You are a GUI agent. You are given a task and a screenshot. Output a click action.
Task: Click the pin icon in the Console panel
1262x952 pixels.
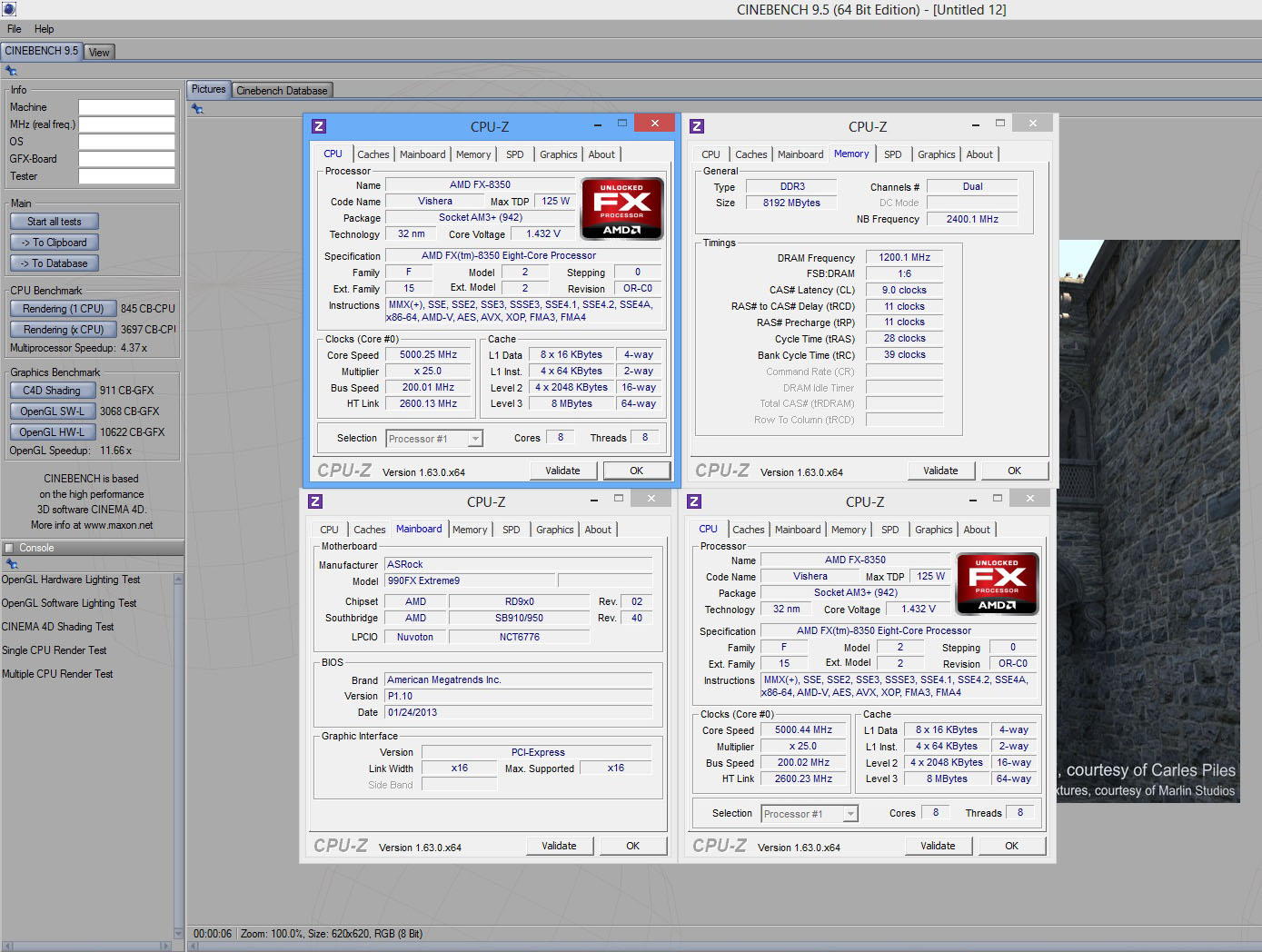point(12,564)
